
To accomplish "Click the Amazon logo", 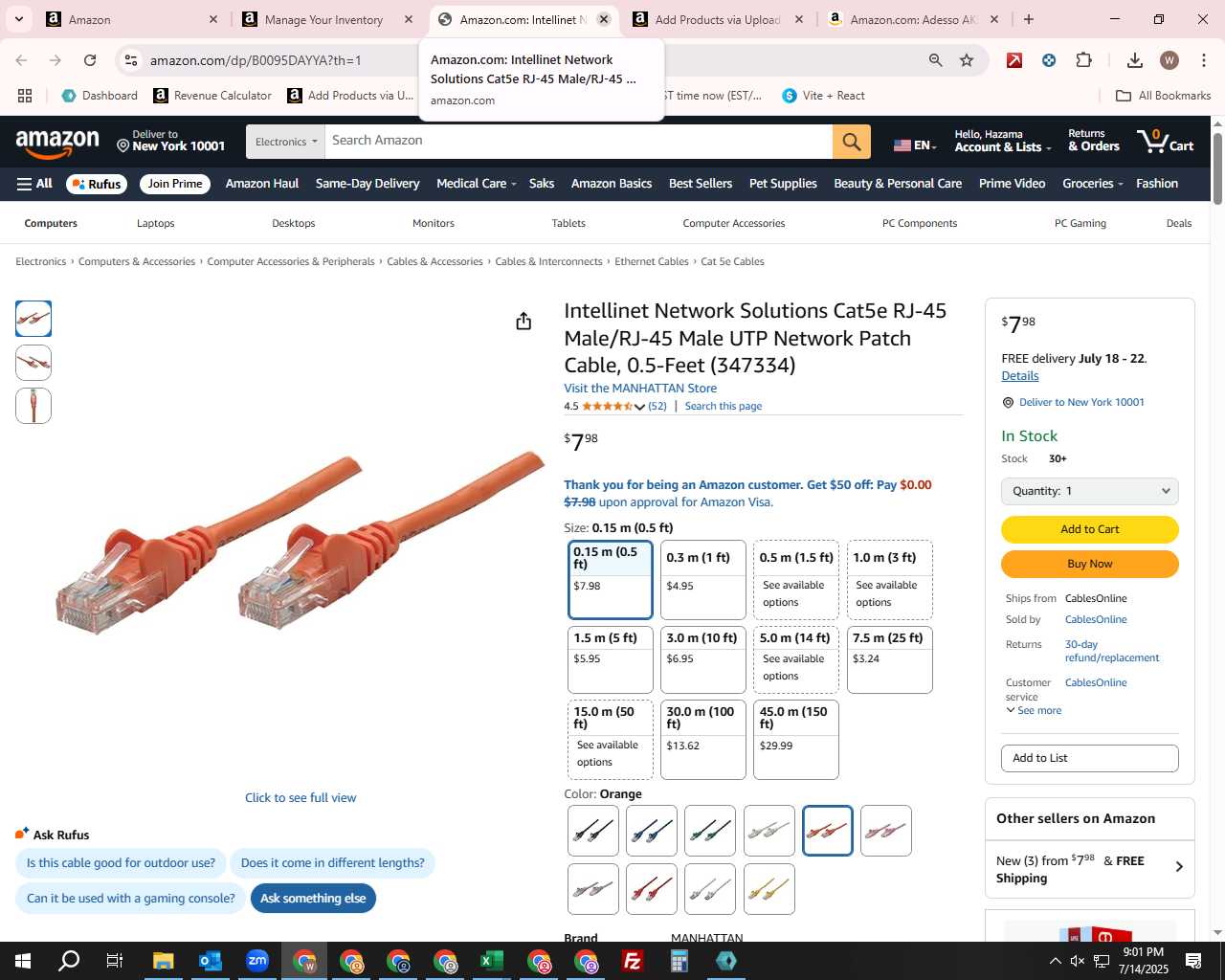I will (57, 144).
